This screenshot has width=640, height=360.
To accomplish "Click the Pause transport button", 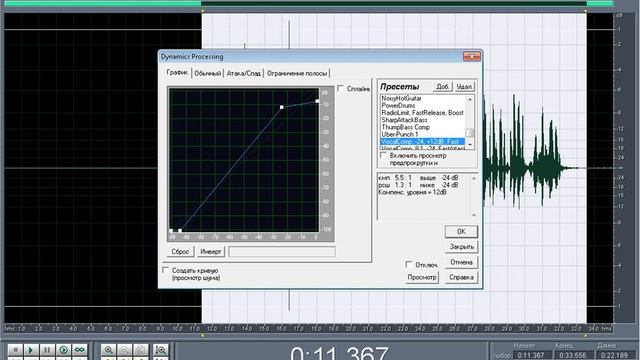I will [x=47, y=350].
